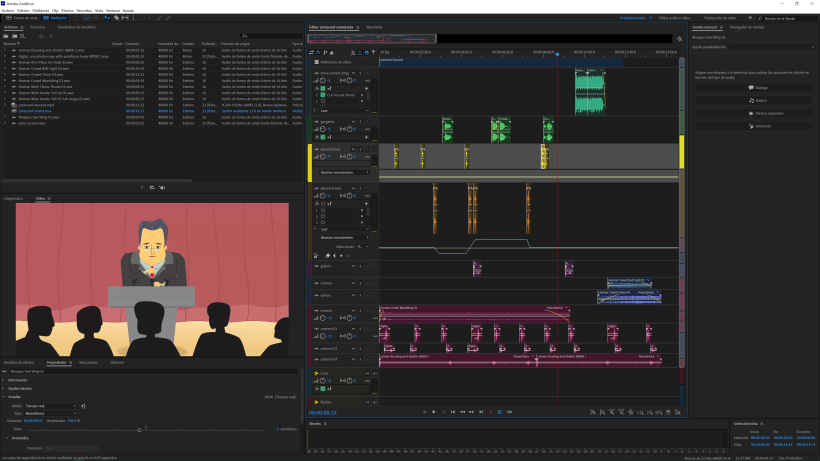The image size is (820, 461).
Task: Show Inputs/Outputs view in editor toolbar
Action: 311,52
